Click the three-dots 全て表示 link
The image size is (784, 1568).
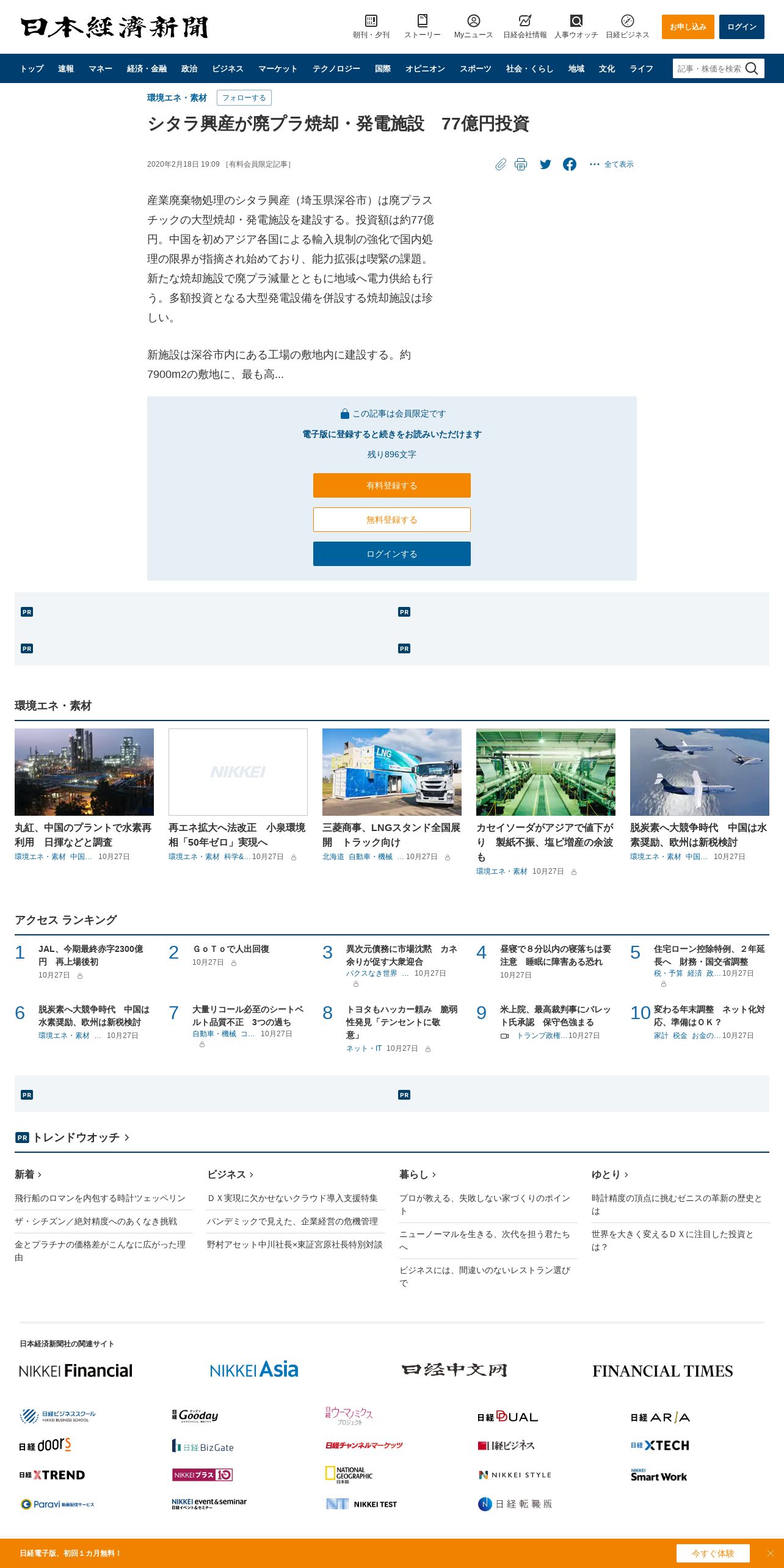(x=611, y=164)
